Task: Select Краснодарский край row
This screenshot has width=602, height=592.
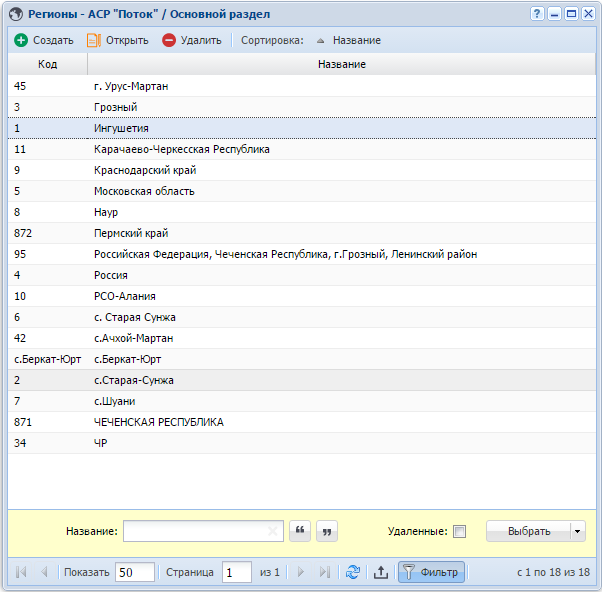Action: click(x=302, y=170)
